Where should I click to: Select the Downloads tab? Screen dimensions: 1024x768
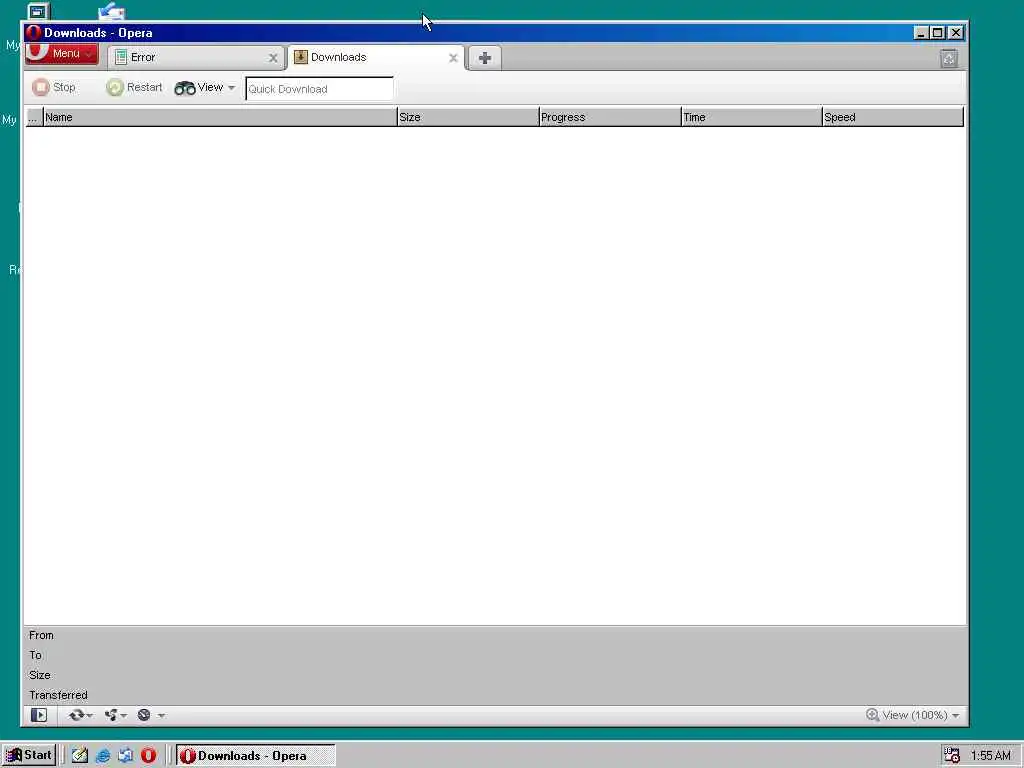click(376, 57)
